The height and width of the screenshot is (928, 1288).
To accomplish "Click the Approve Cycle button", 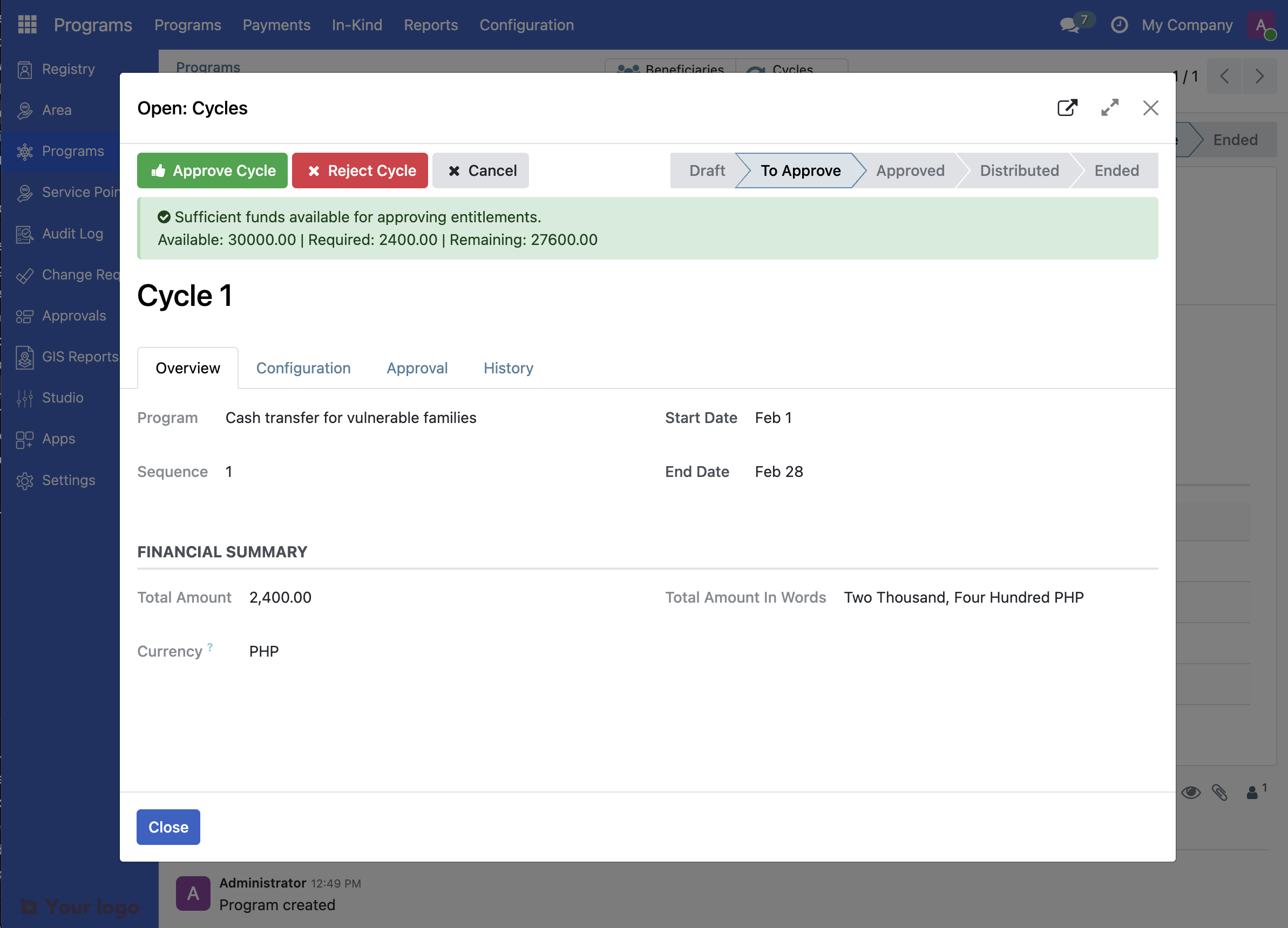I will pyautogui.click(x=212, y=170).
